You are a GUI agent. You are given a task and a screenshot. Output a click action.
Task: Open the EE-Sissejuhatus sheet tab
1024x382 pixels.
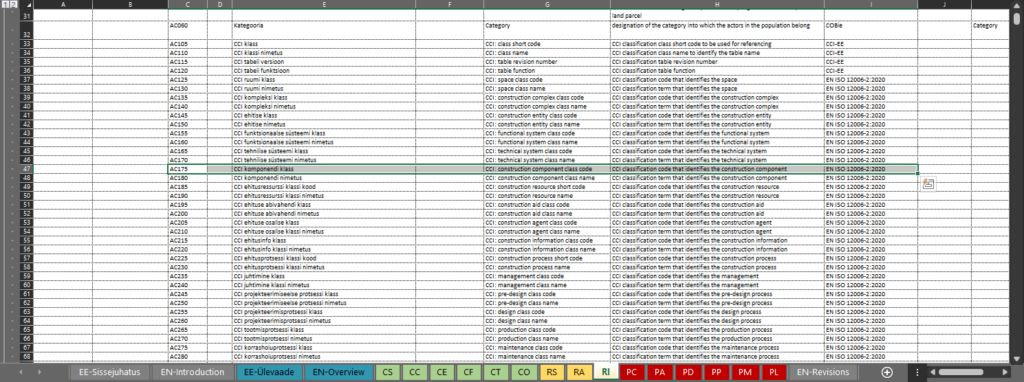tap(109, 372)
